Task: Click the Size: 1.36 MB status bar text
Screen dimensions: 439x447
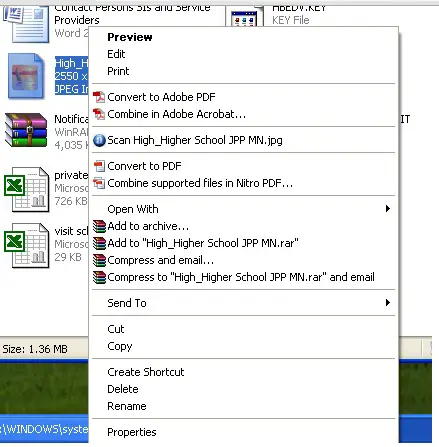Action: click(x=35, y=349)
